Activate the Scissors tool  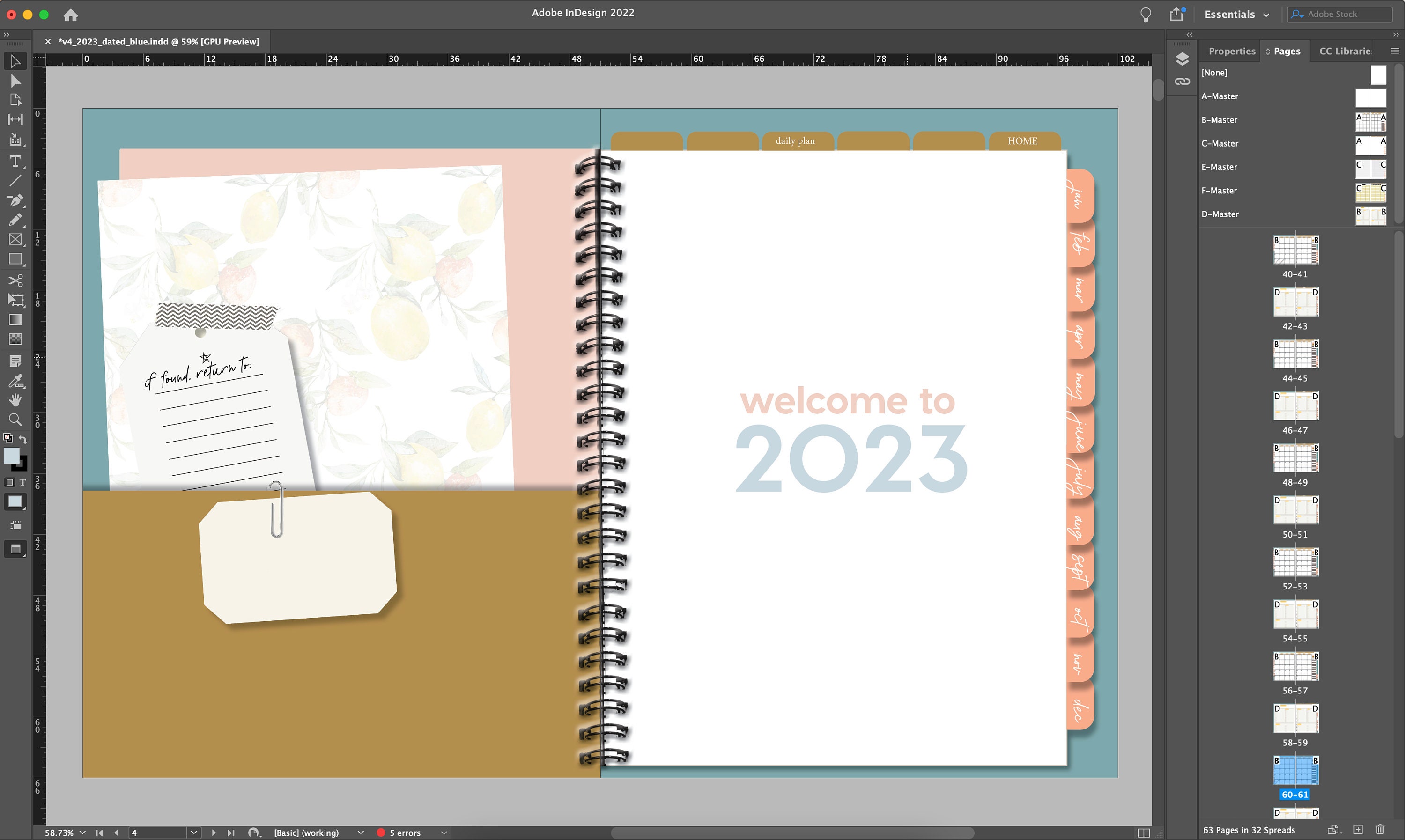pyautogui.click(x=15, y=281)
